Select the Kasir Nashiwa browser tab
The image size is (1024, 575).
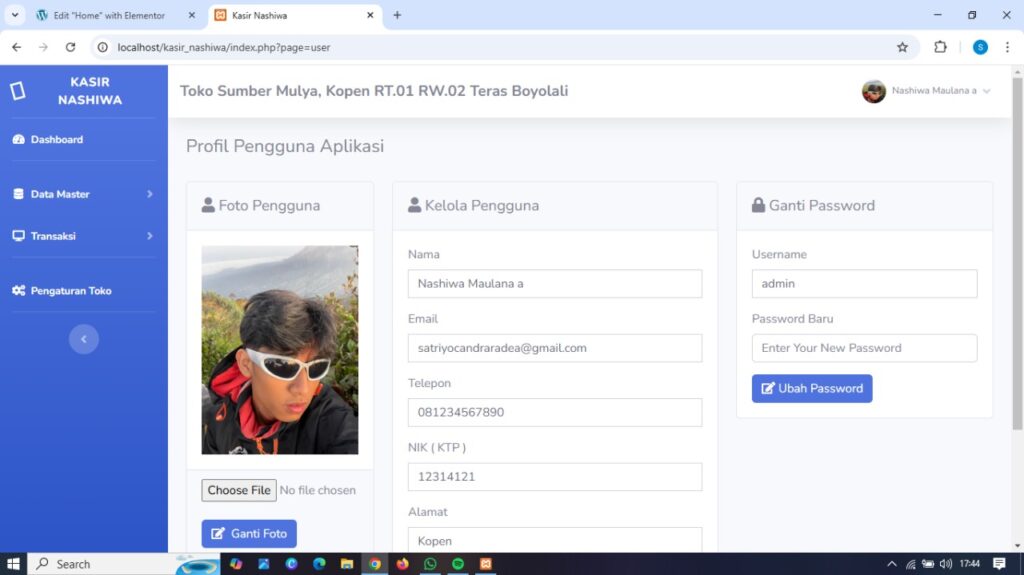pyautogui.click(x=287, y=15)
